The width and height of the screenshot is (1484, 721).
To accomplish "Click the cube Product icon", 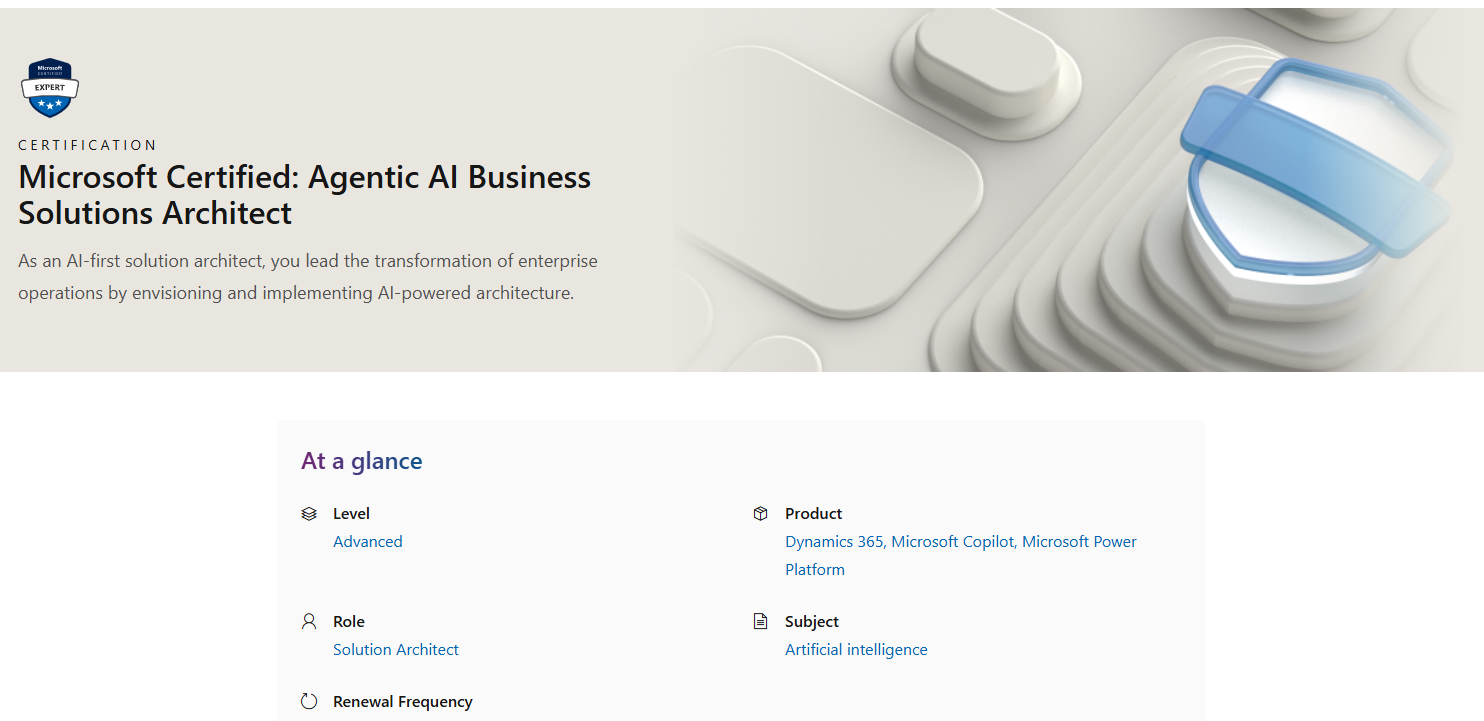I will click(761, 514).
